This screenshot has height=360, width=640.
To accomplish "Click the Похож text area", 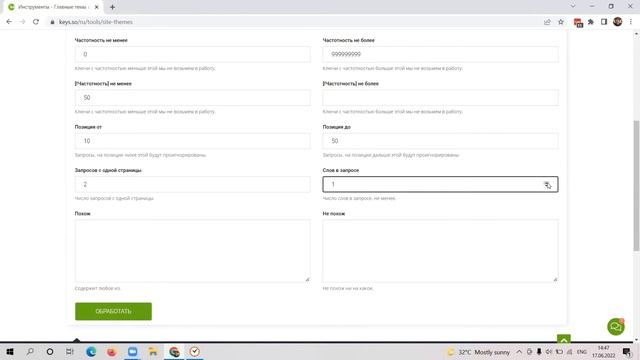I will pyautogui.click(x=193, y=251).
